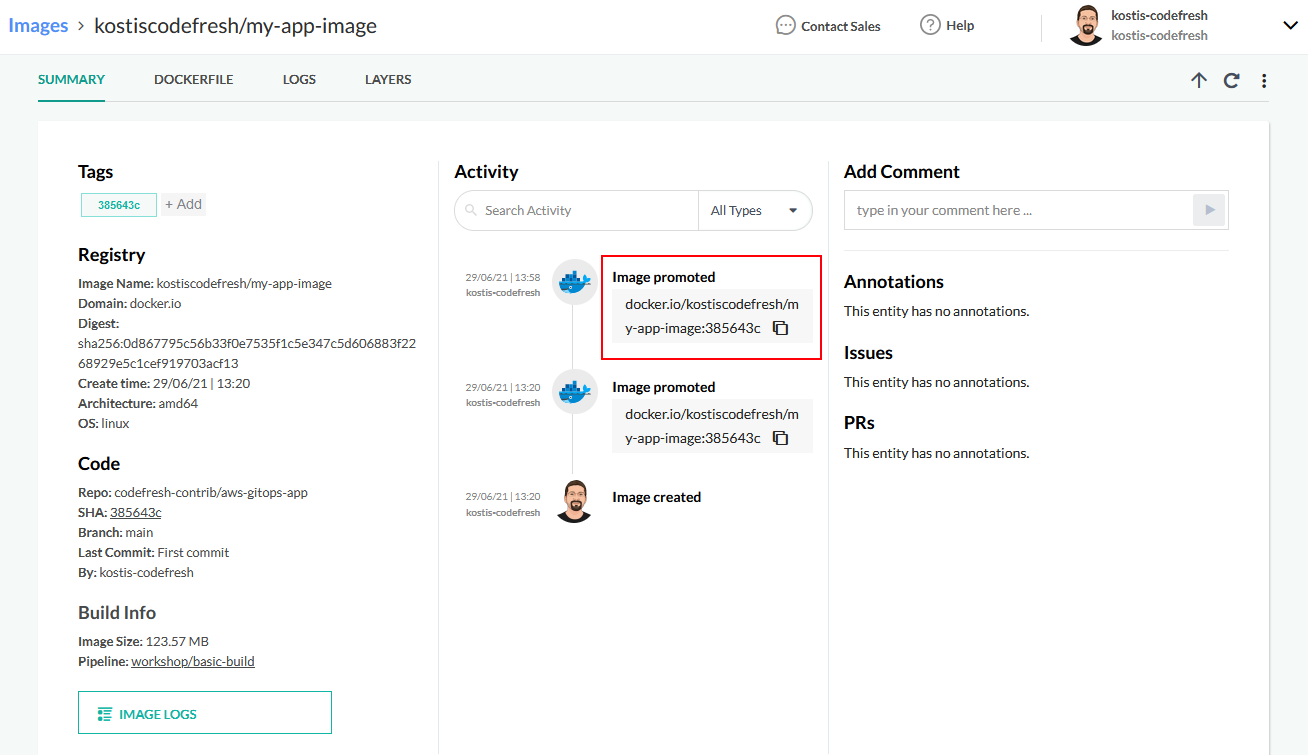Click the OS linux line

click(104, 424)
